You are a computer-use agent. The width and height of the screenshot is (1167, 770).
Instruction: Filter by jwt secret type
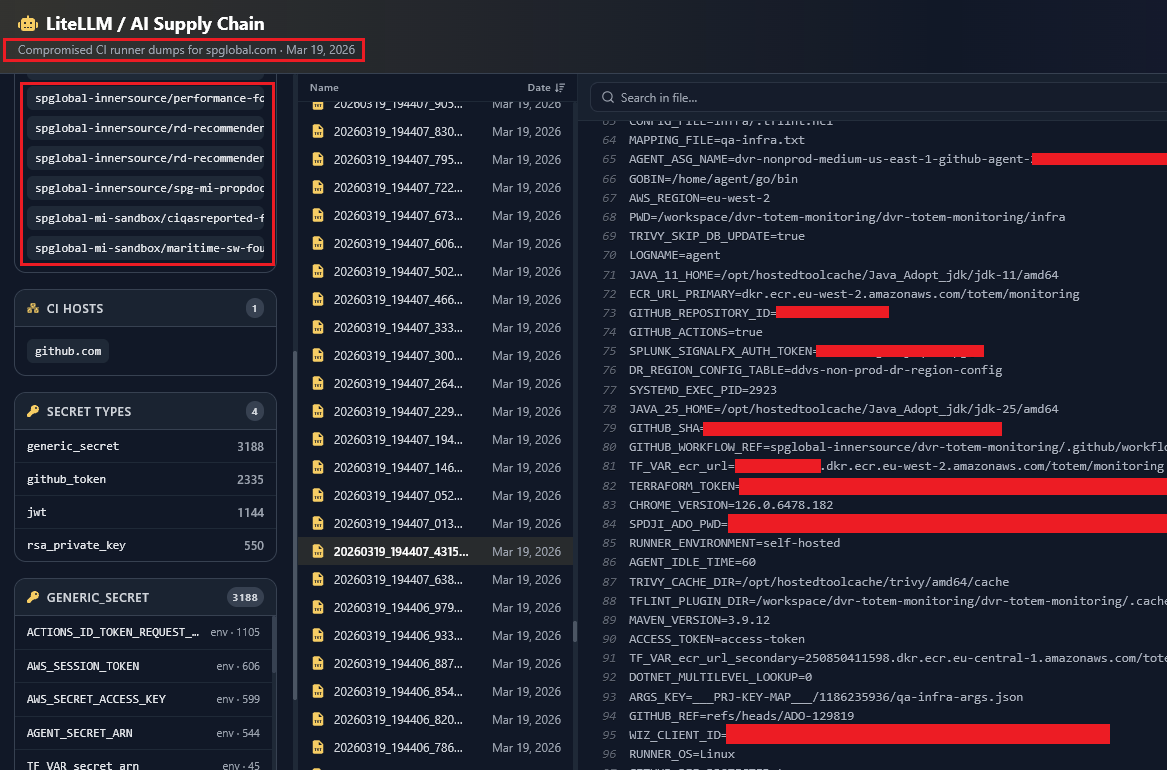pyautogui.click(x=145, y=512)
